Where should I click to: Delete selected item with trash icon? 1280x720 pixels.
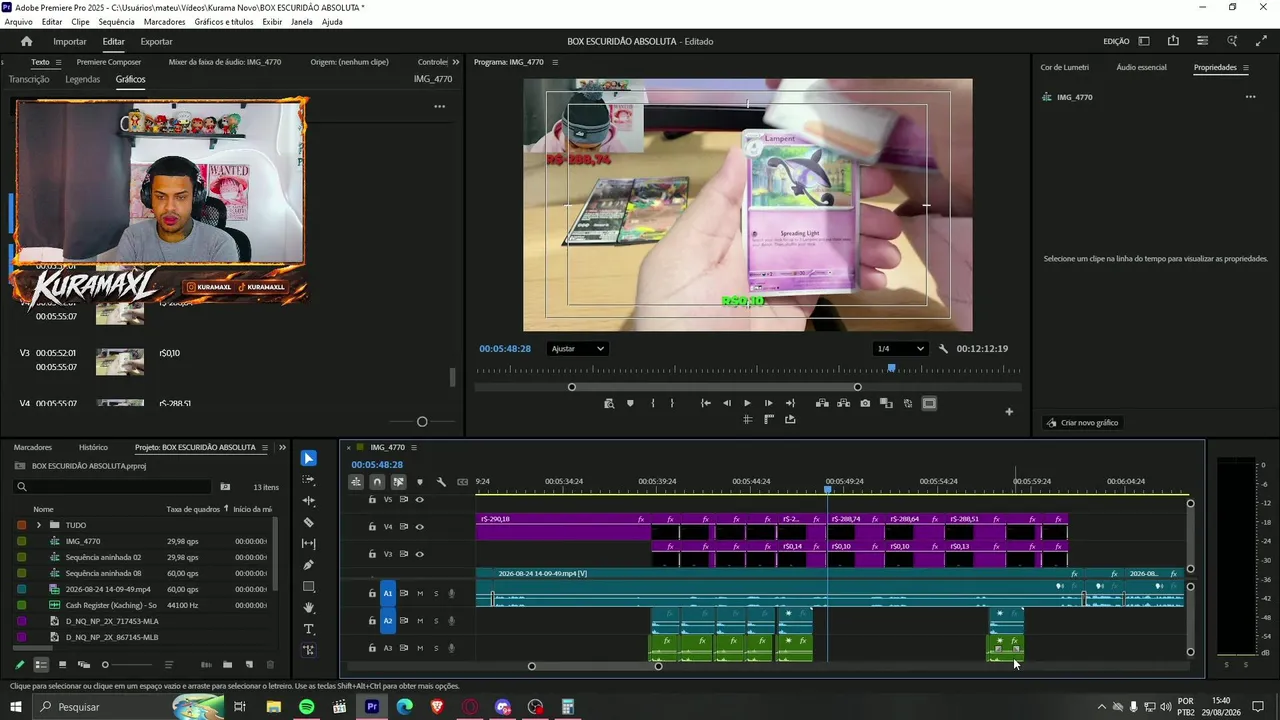point(270,665)
